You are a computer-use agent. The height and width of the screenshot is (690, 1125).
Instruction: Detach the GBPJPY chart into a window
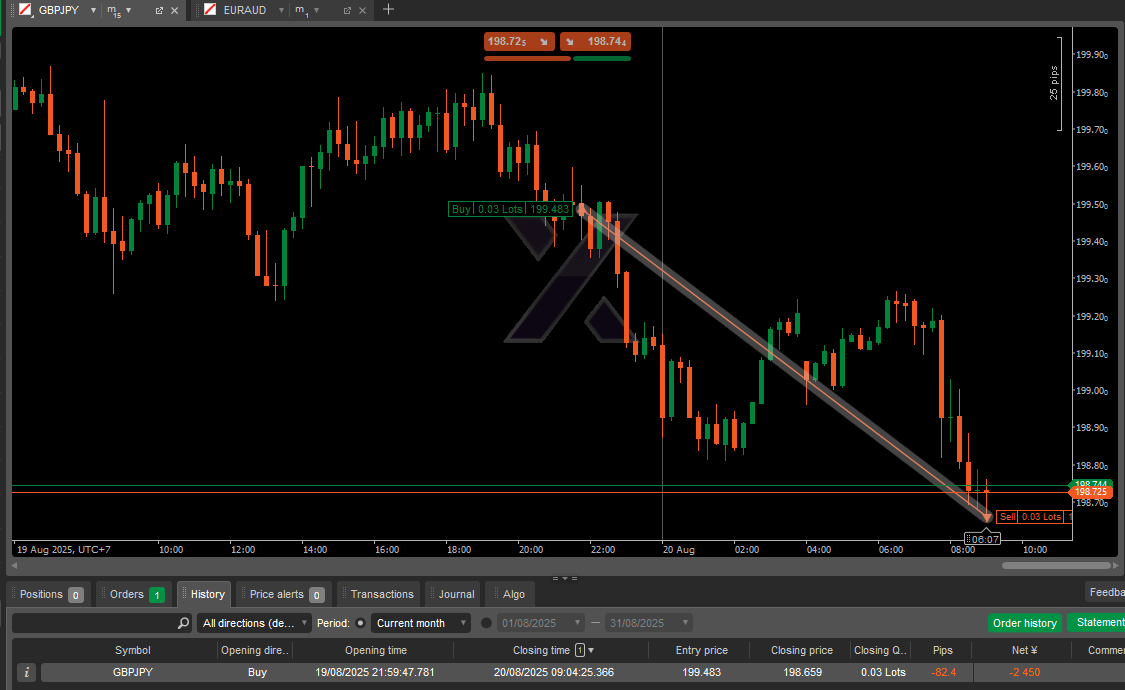coord(159,11)
